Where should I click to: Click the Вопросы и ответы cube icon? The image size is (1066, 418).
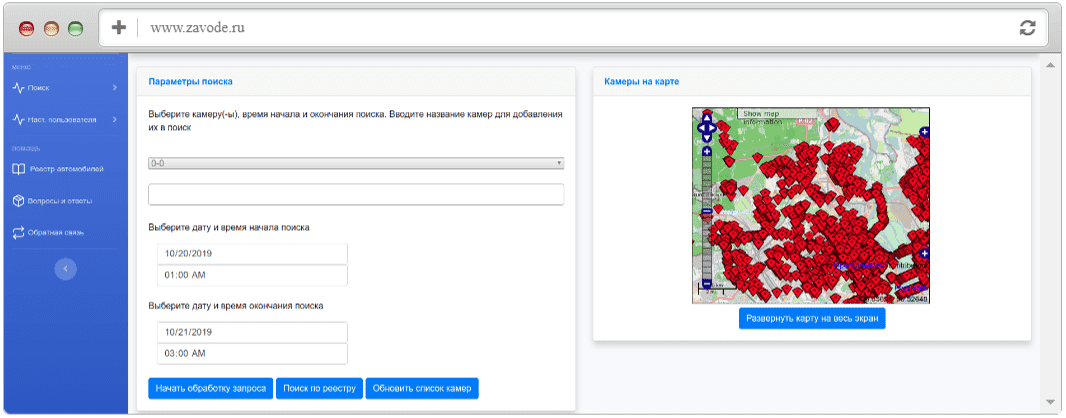(x=18, y=201)
